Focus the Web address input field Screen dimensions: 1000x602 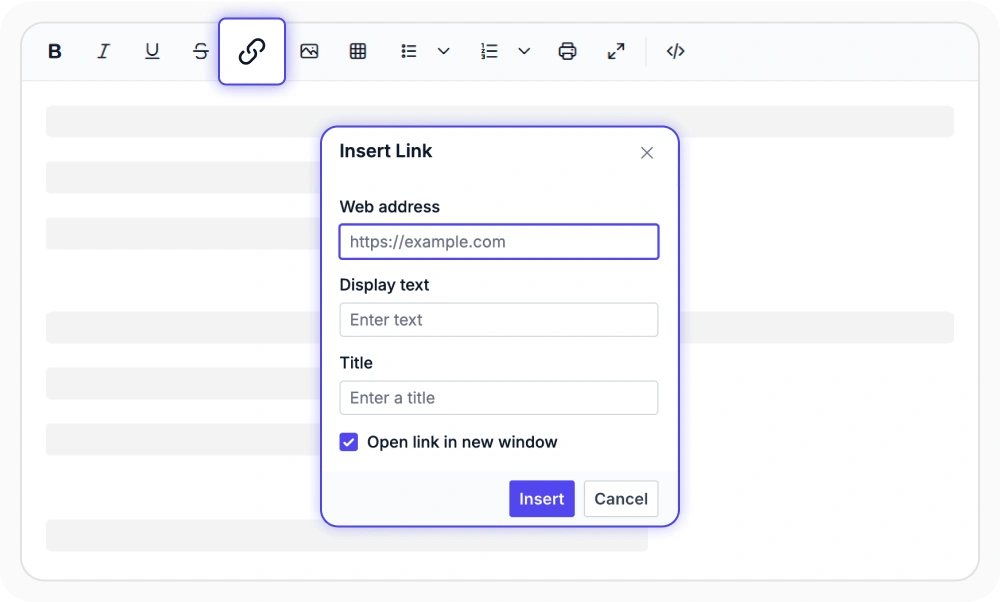(499, 242)
